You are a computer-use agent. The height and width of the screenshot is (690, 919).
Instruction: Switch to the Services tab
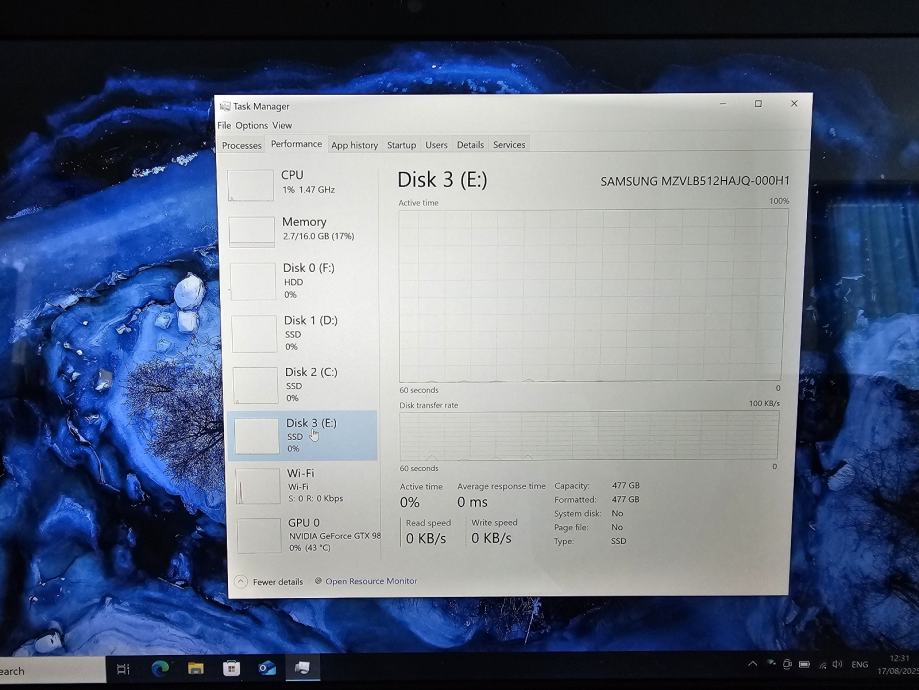(509, 144)
